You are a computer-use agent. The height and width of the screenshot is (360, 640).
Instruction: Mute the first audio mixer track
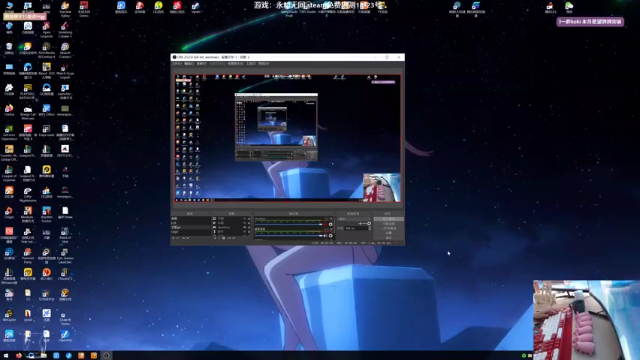(325, 224)
